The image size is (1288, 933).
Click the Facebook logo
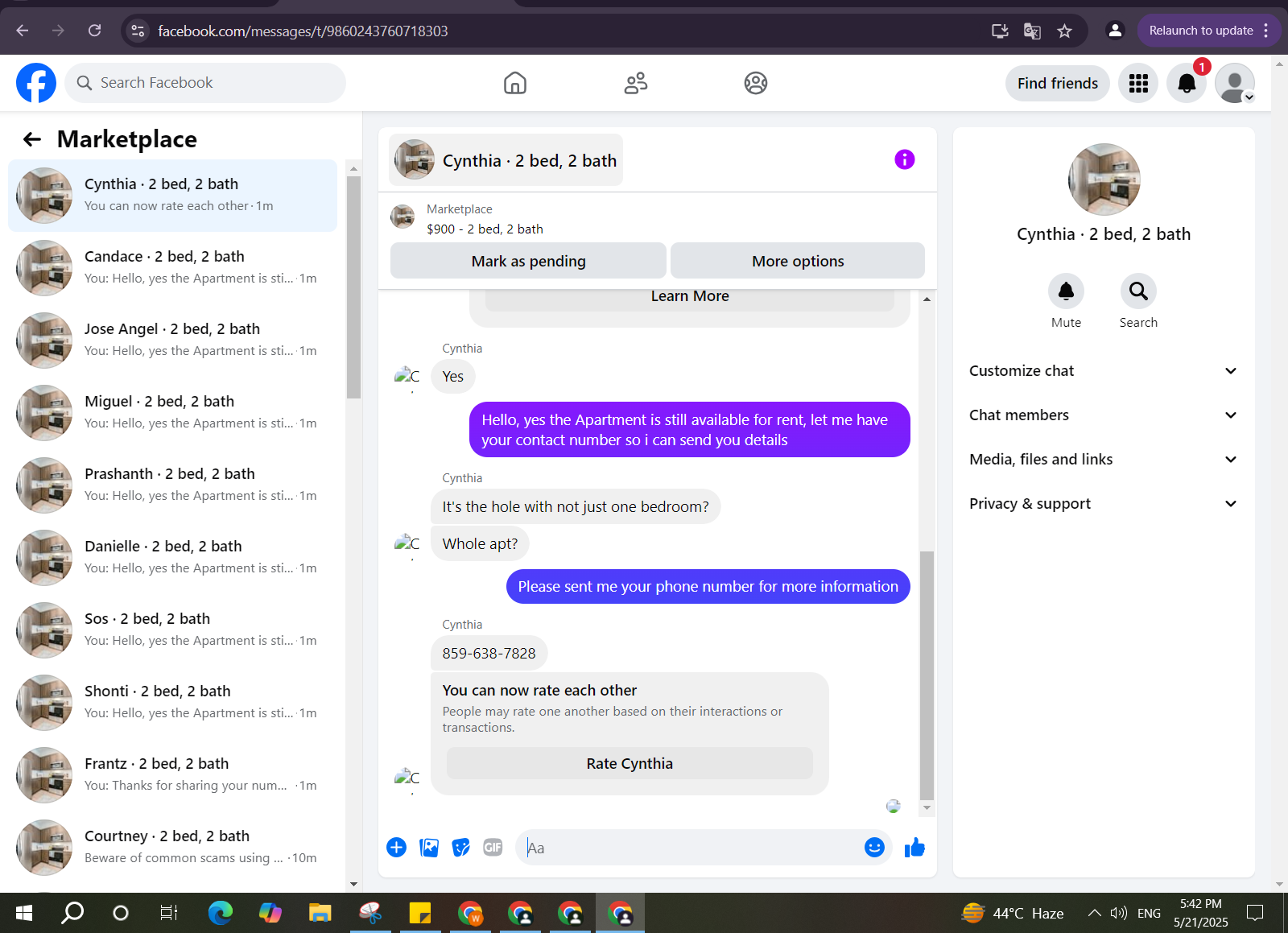[x=36, y=83]
